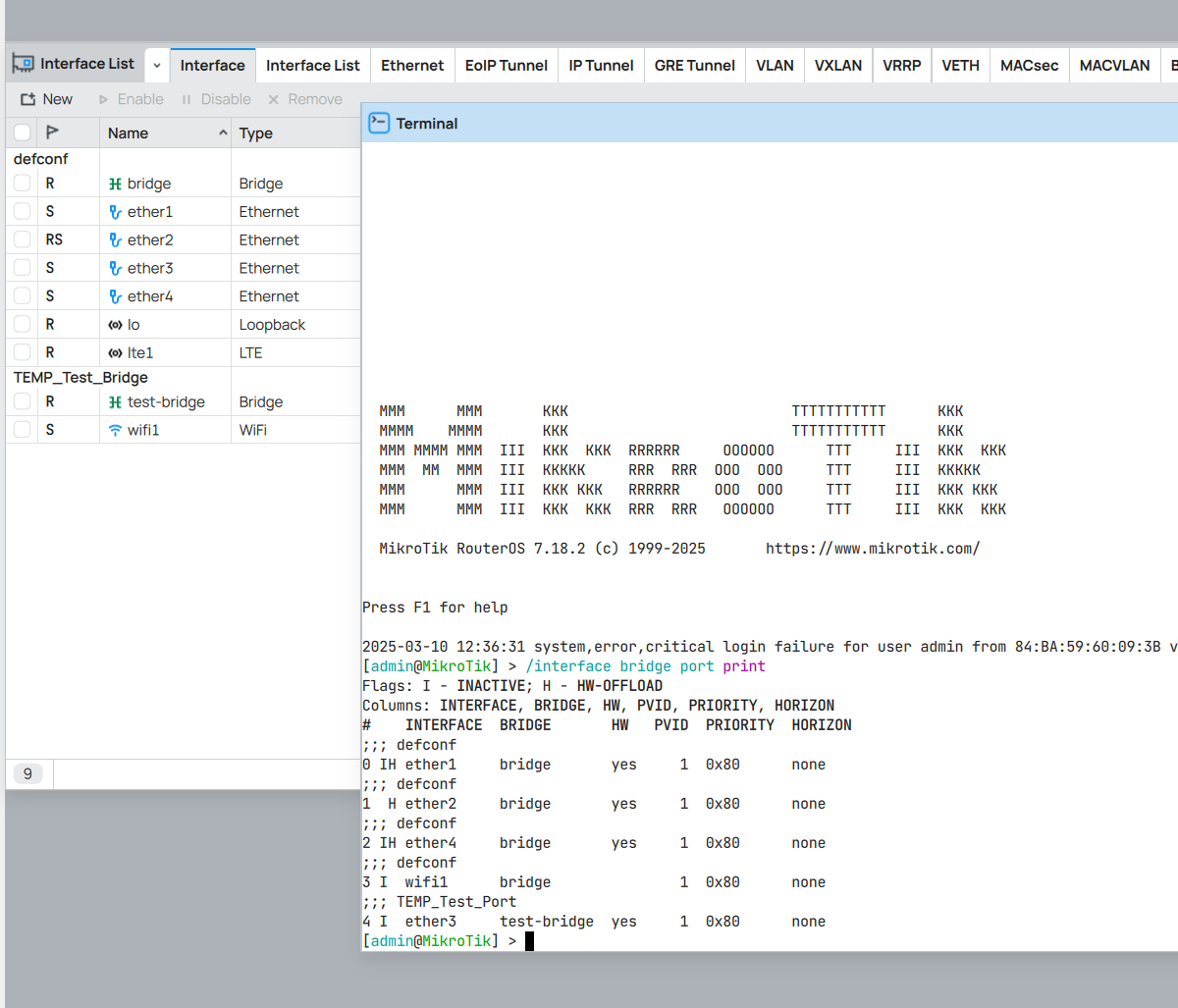This screenshot has width=1178, height=1008.
Task: Click the Interface List panel icon
Action: click(23, 64)
